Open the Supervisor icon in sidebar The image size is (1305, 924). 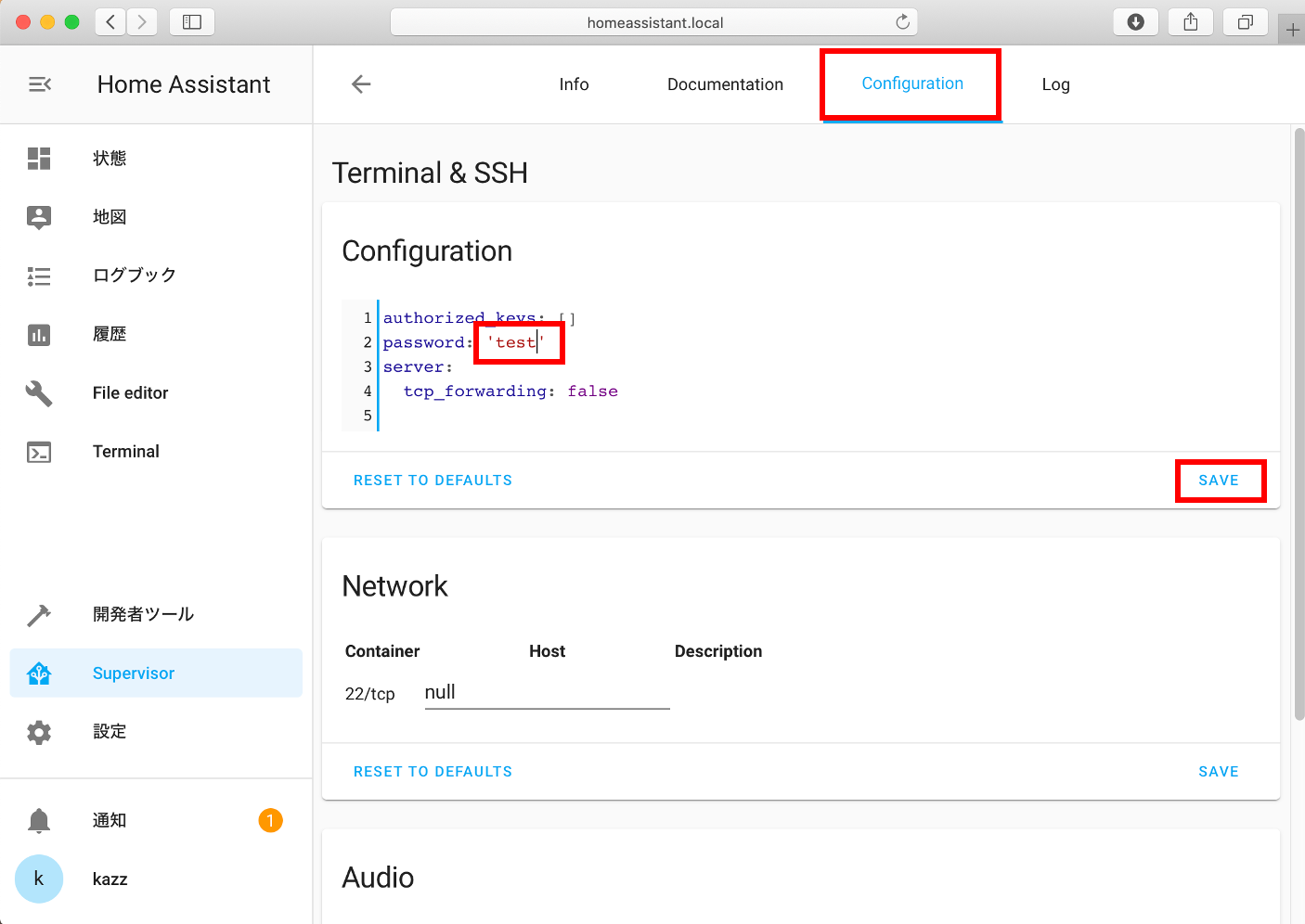coord(39,674)
